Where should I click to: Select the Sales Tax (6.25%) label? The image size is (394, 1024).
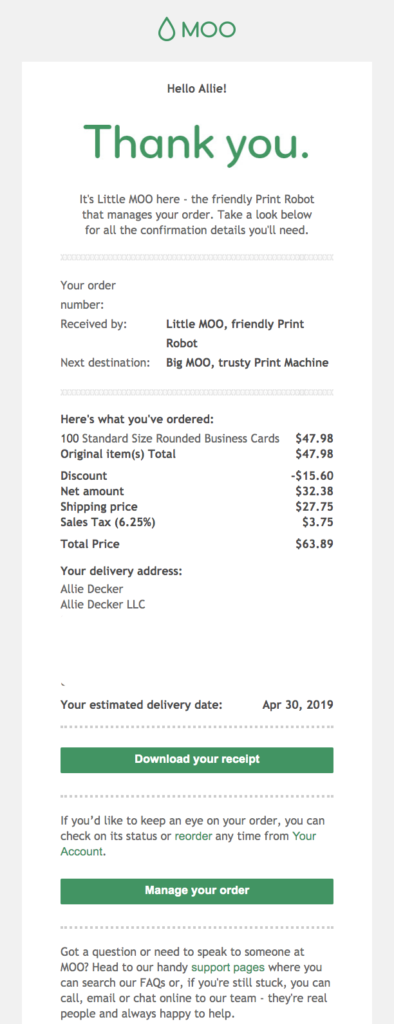pyautogui.click(x=108, y=522)
